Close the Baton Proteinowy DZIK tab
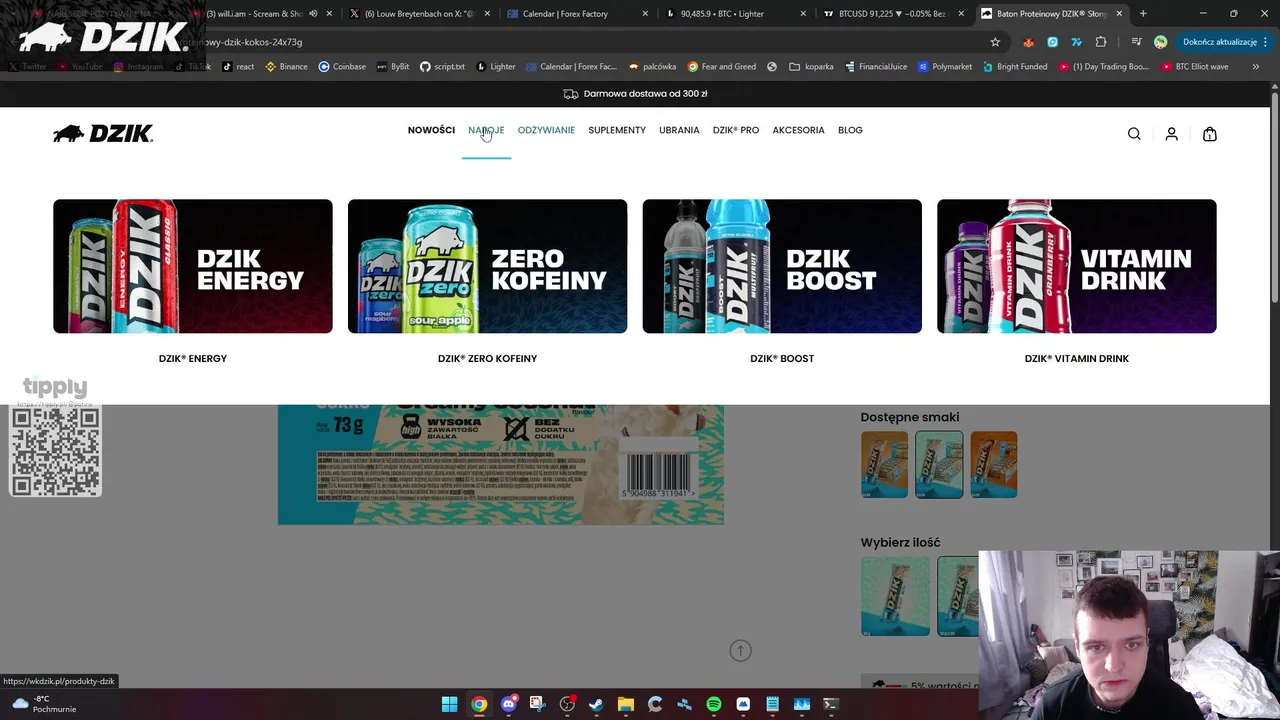Viewport: 1280px width, 720px height. coord(1119,14)
